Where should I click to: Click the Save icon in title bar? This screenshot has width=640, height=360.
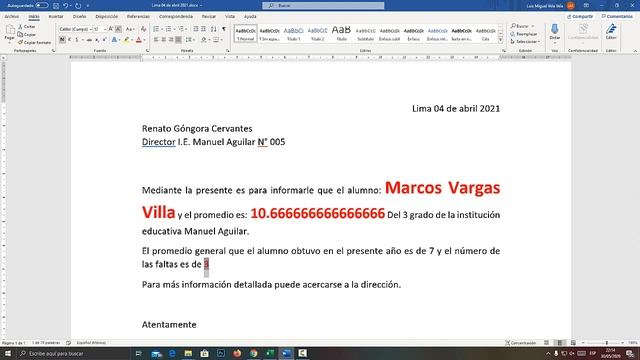(x=56, y=6)
